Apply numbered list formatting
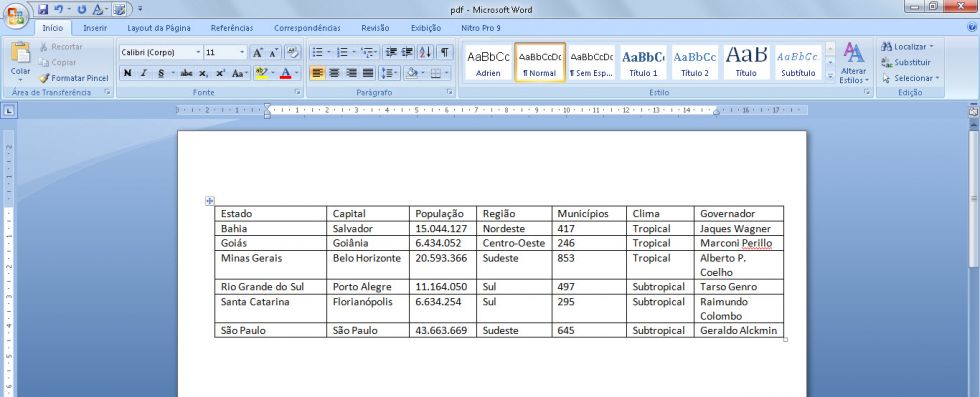 pos(342,53)
